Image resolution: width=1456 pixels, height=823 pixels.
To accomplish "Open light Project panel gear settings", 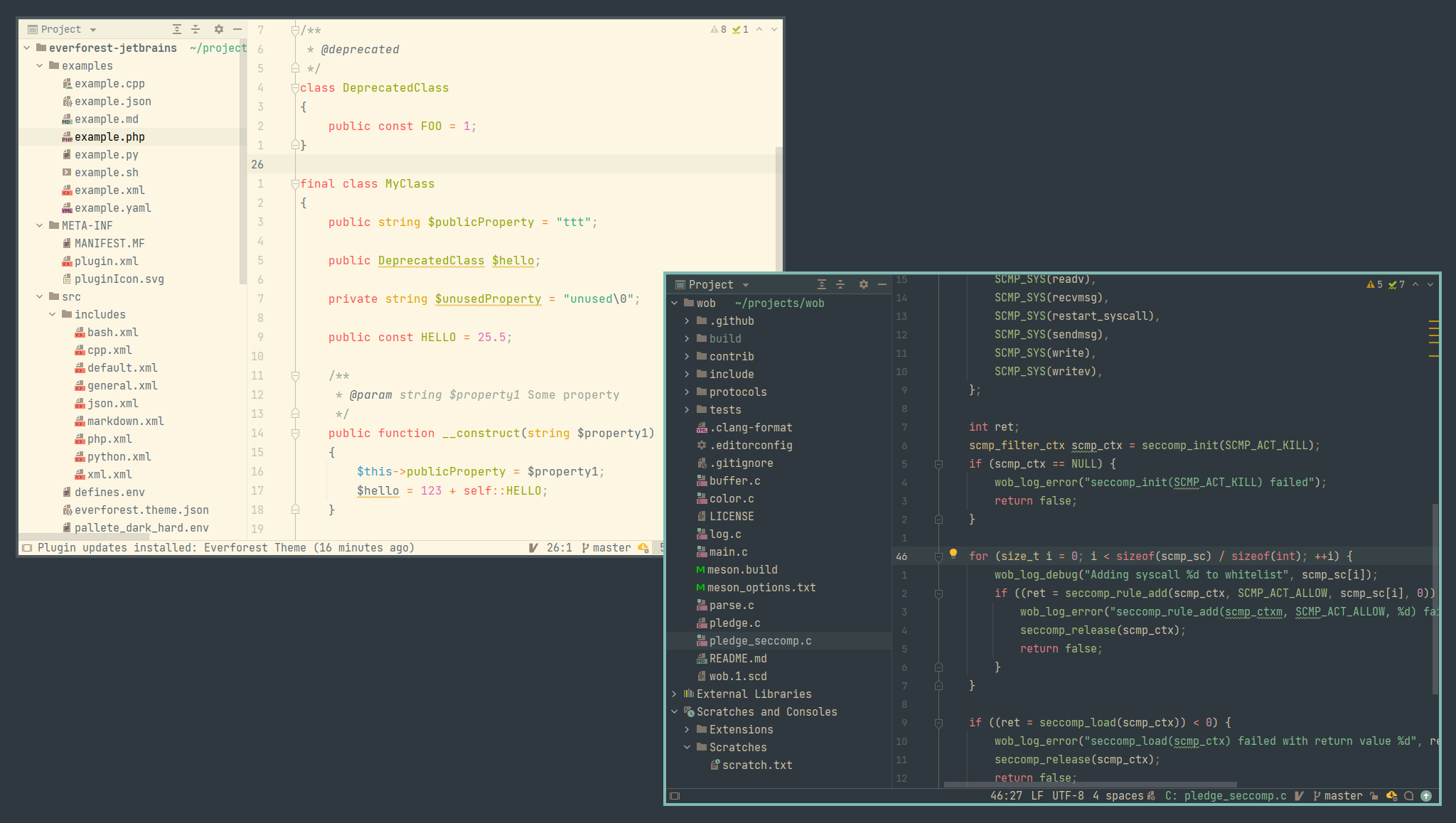I will pos(218,29).
